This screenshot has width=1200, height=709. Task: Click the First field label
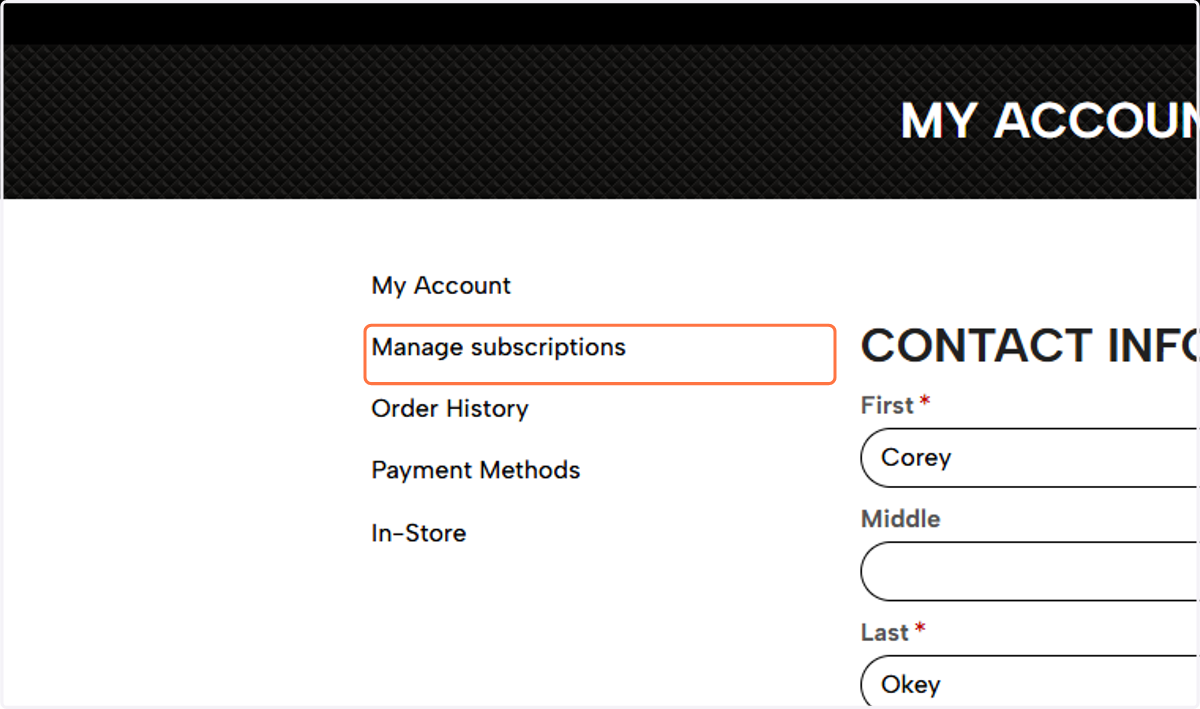888,405
